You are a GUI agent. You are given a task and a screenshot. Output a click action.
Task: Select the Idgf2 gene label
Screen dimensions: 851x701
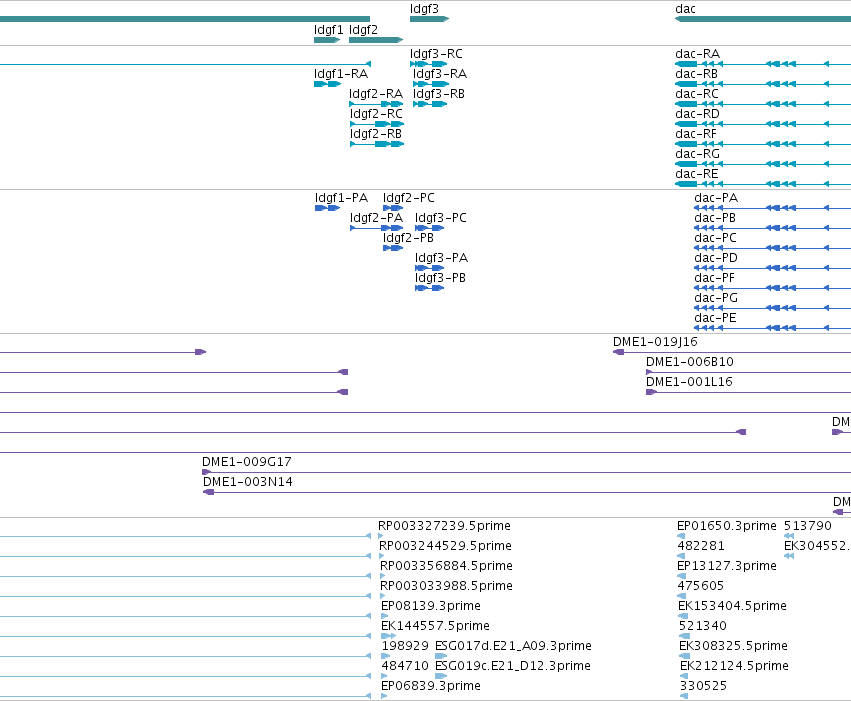363,30
